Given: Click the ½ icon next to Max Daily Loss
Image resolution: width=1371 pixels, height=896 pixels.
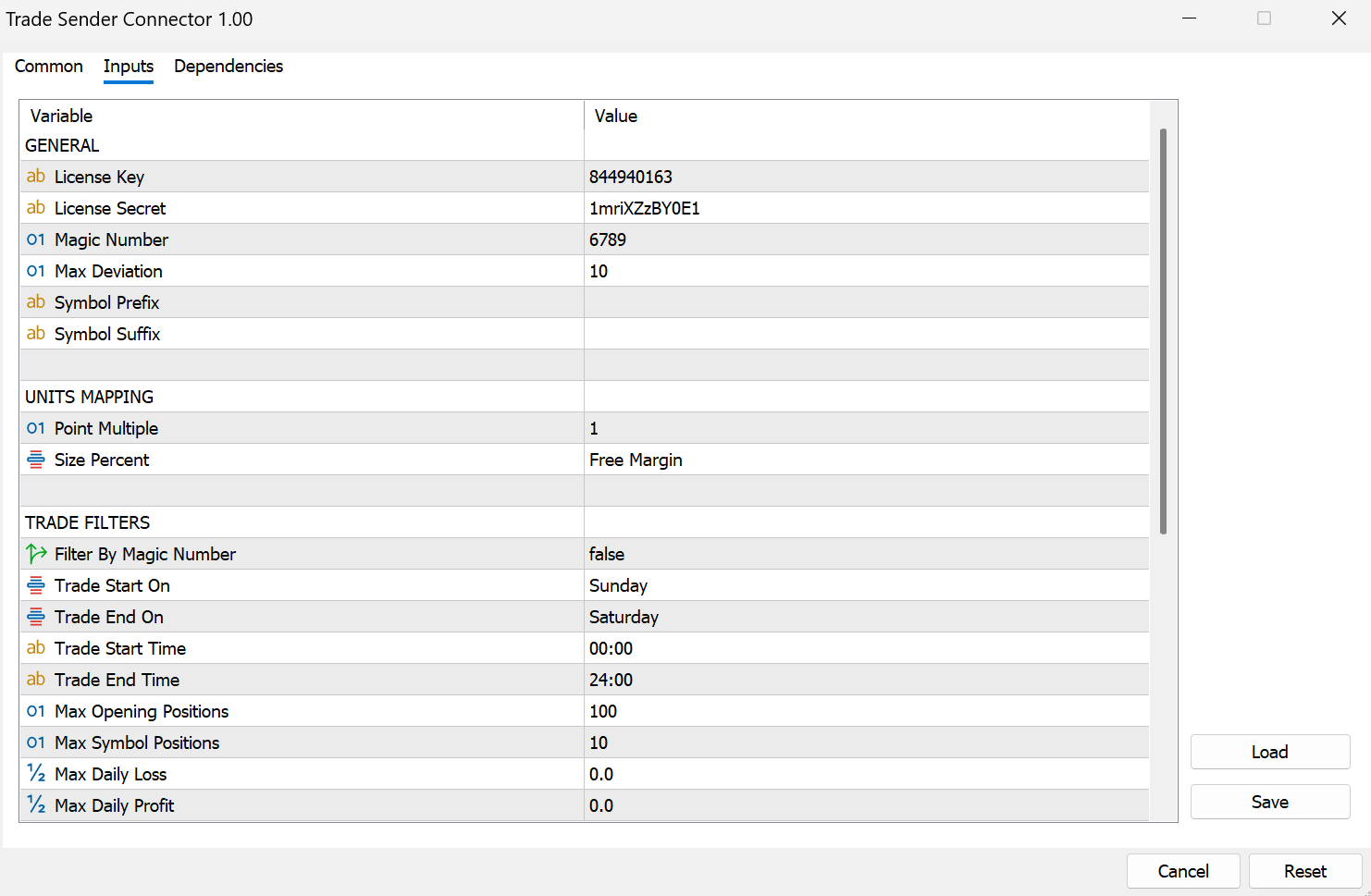Looking at the screenshot, I should pyautogui.click(x=36, y=774).
